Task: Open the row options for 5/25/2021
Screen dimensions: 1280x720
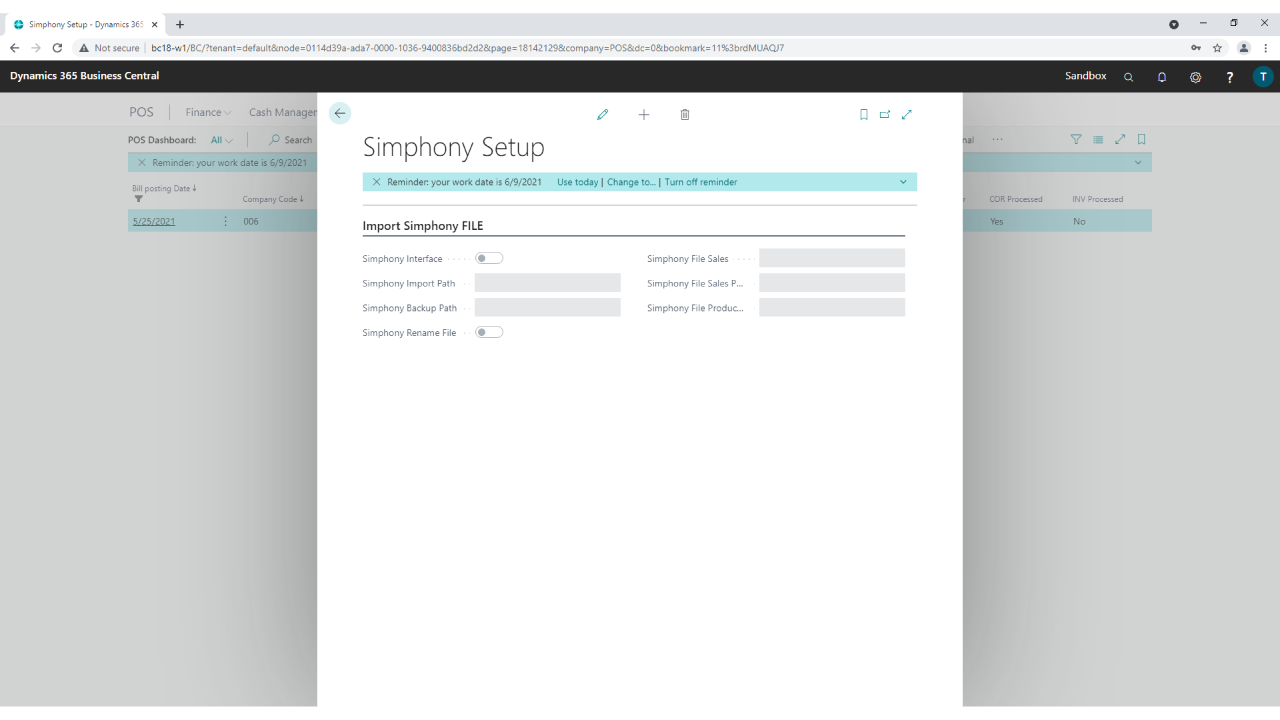Action: tap(225, 221)
